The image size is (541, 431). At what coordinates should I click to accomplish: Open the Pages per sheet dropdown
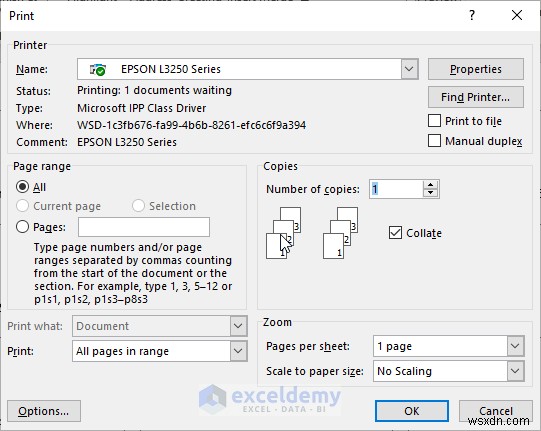(515, 346)
